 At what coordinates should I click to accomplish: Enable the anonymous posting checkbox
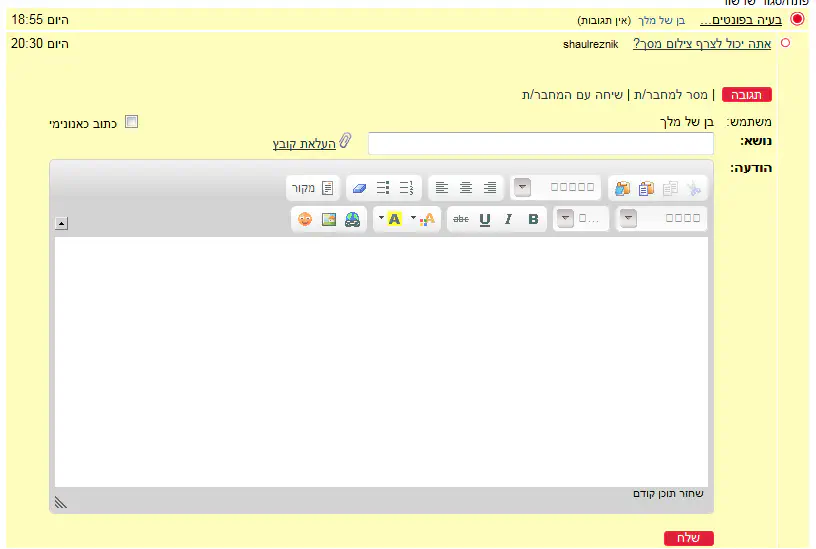coord(131,122)
